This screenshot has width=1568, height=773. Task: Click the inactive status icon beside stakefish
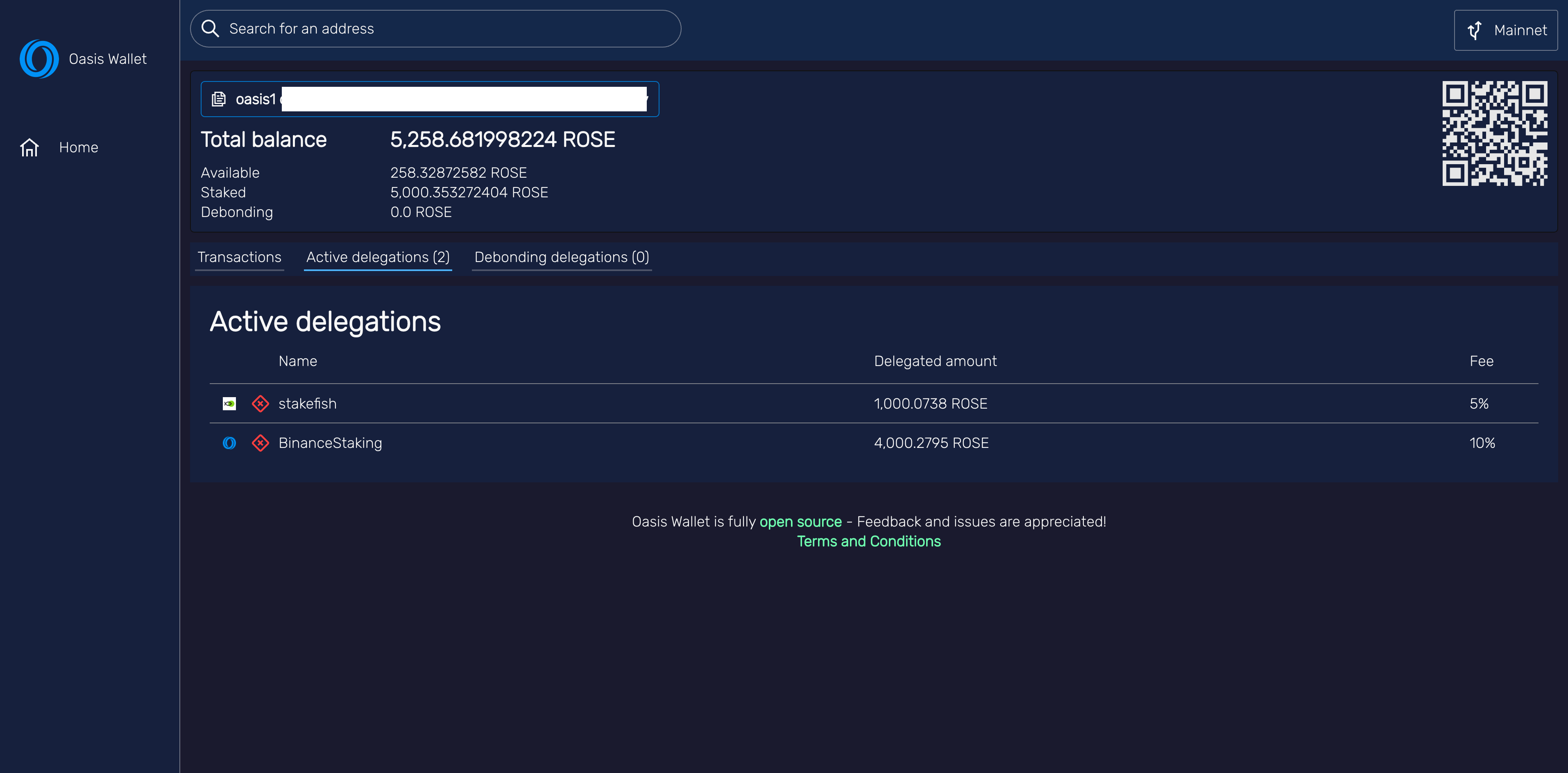(261, 403)
